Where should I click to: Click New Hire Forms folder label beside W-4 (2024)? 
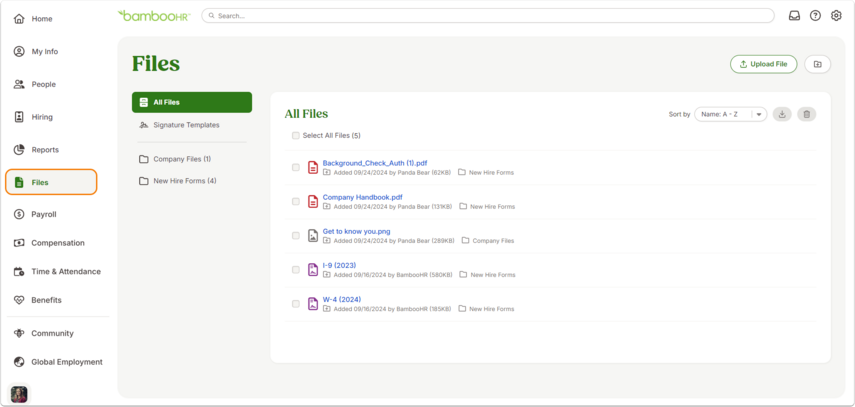click(491, 309)
